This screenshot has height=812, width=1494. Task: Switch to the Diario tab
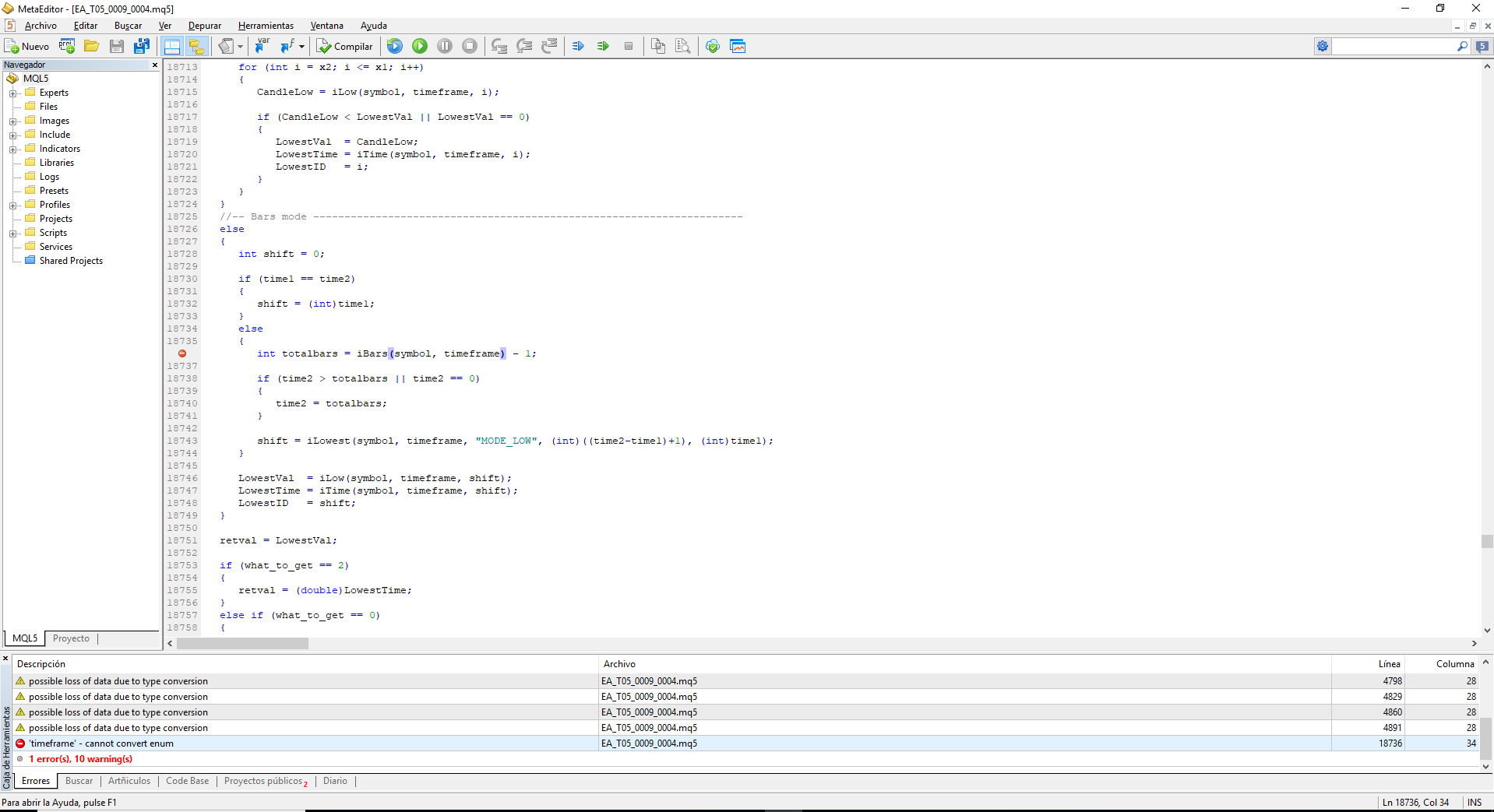tap(335, 781)
